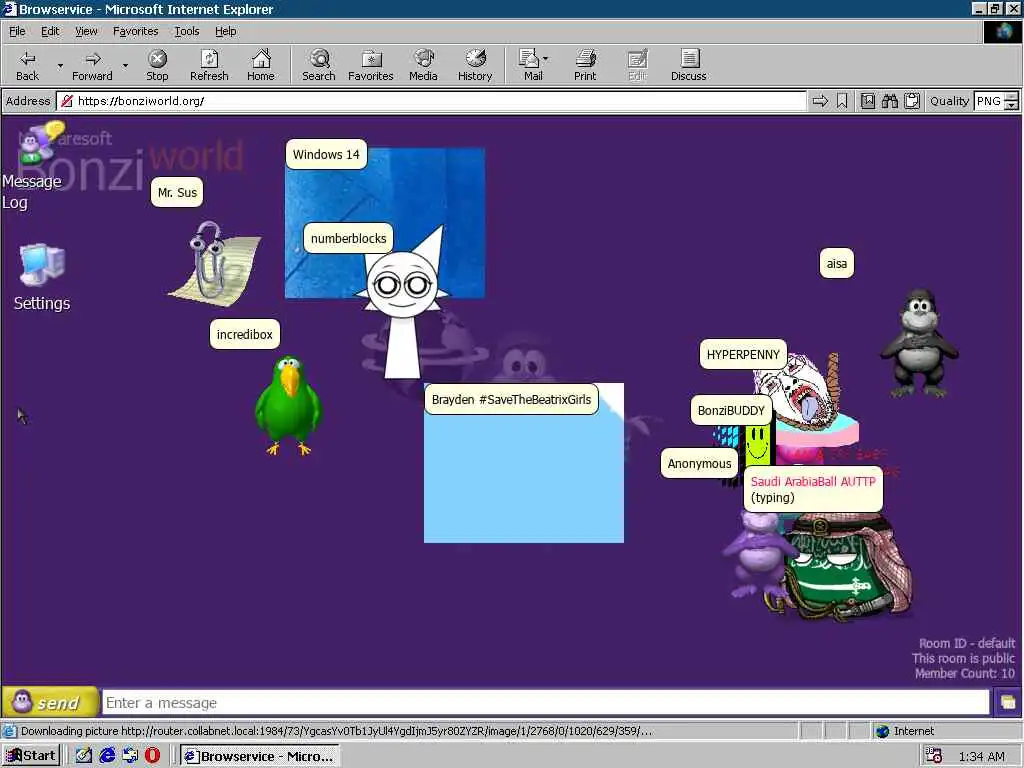This screenshot has width=1024, height=768.
Task: Click the 1:34 AM clock
Action: [982, 756]
